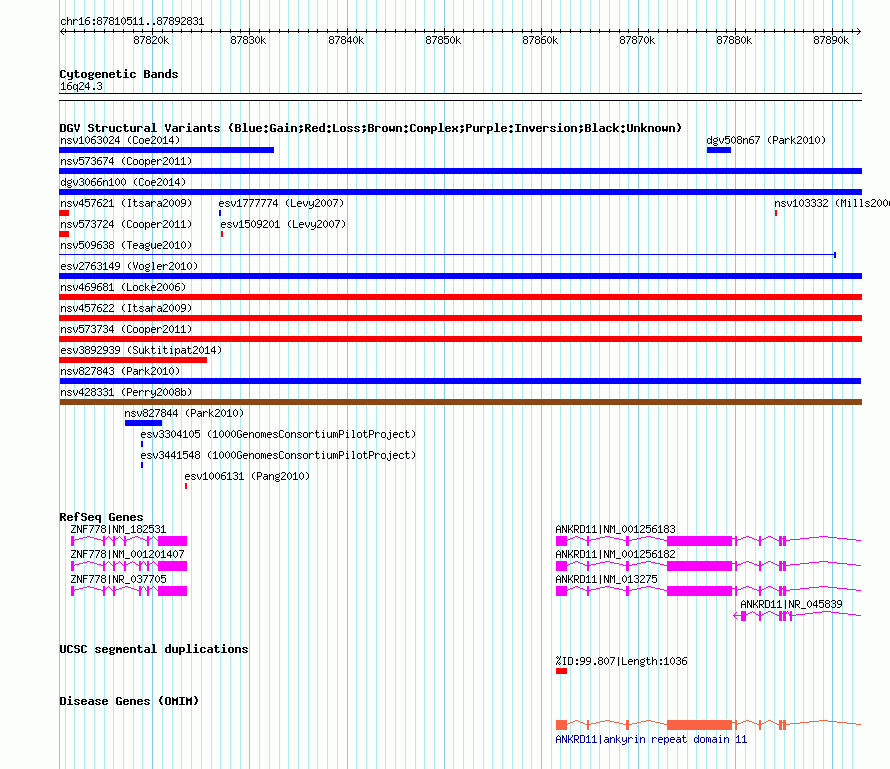Click the 87870k ruler tick label
Image resolution: width=890 pixels, height=769 pixels.
click(637, 40)
